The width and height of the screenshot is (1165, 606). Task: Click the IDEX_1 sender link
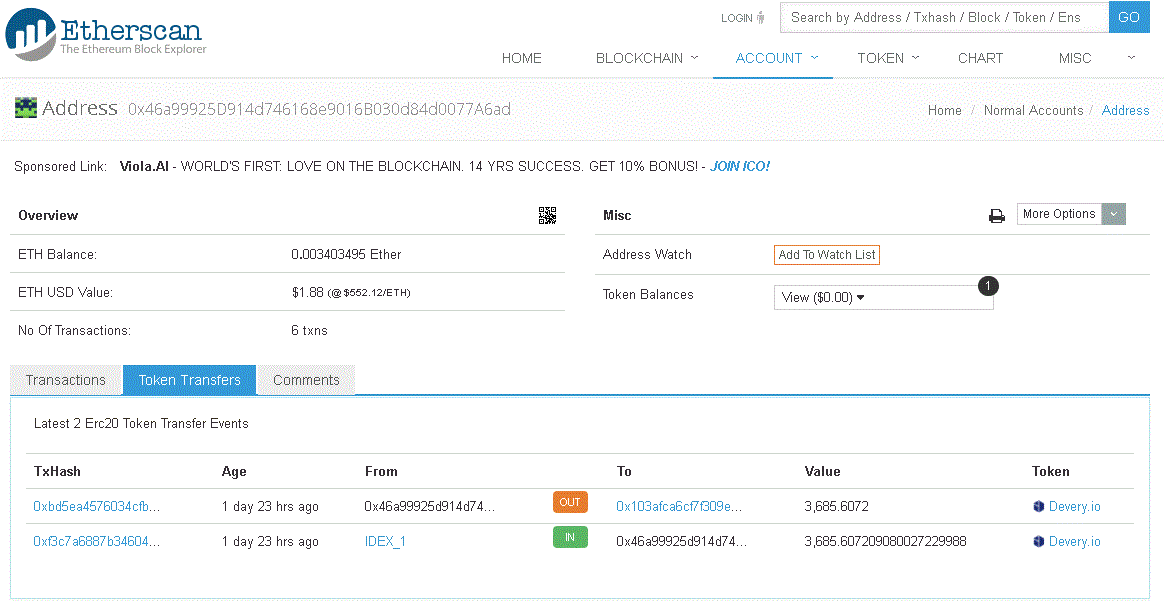point(385,541)
